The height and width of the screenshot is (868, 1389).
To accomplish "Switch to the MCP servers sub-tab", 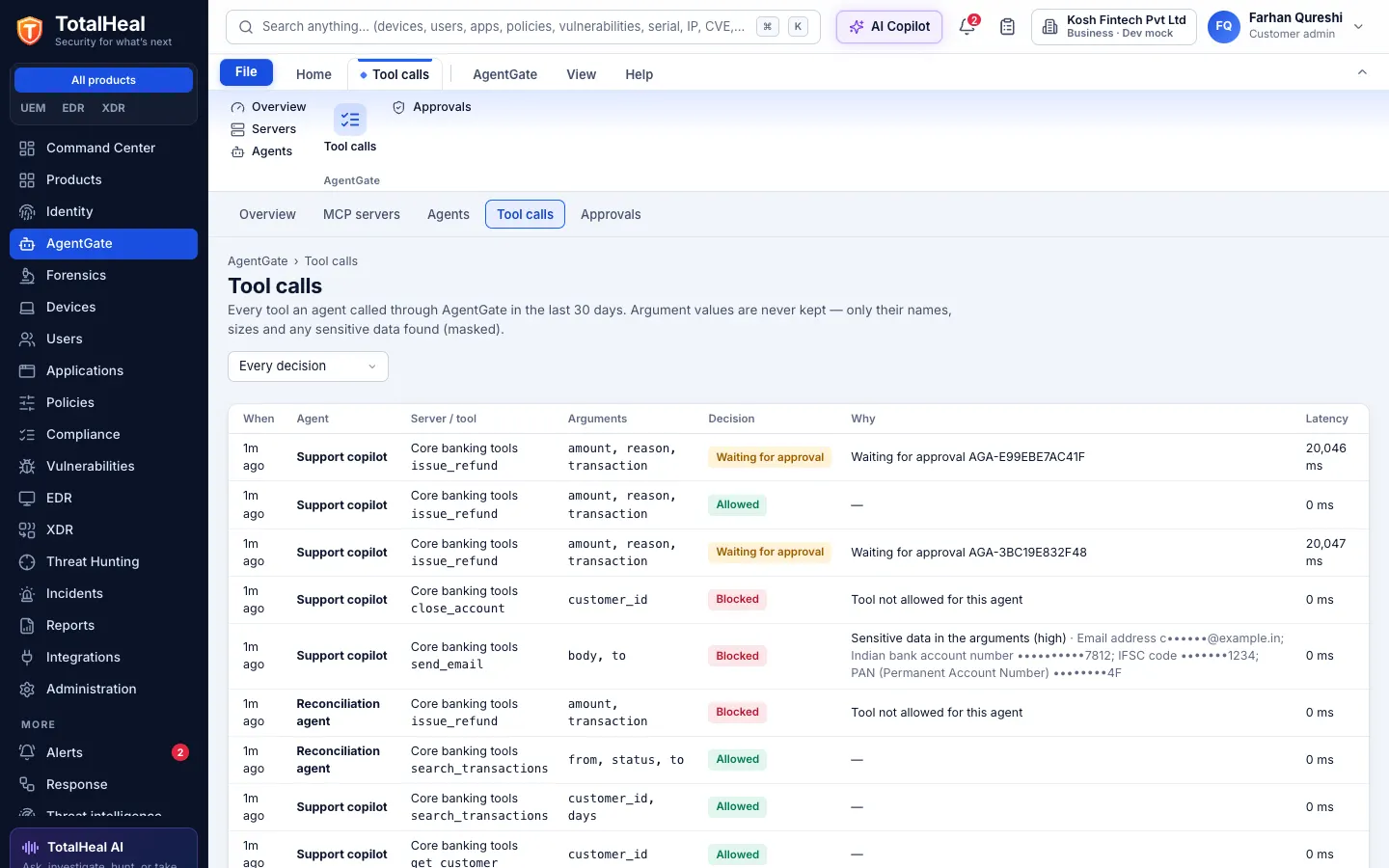I will coord(362,214).
